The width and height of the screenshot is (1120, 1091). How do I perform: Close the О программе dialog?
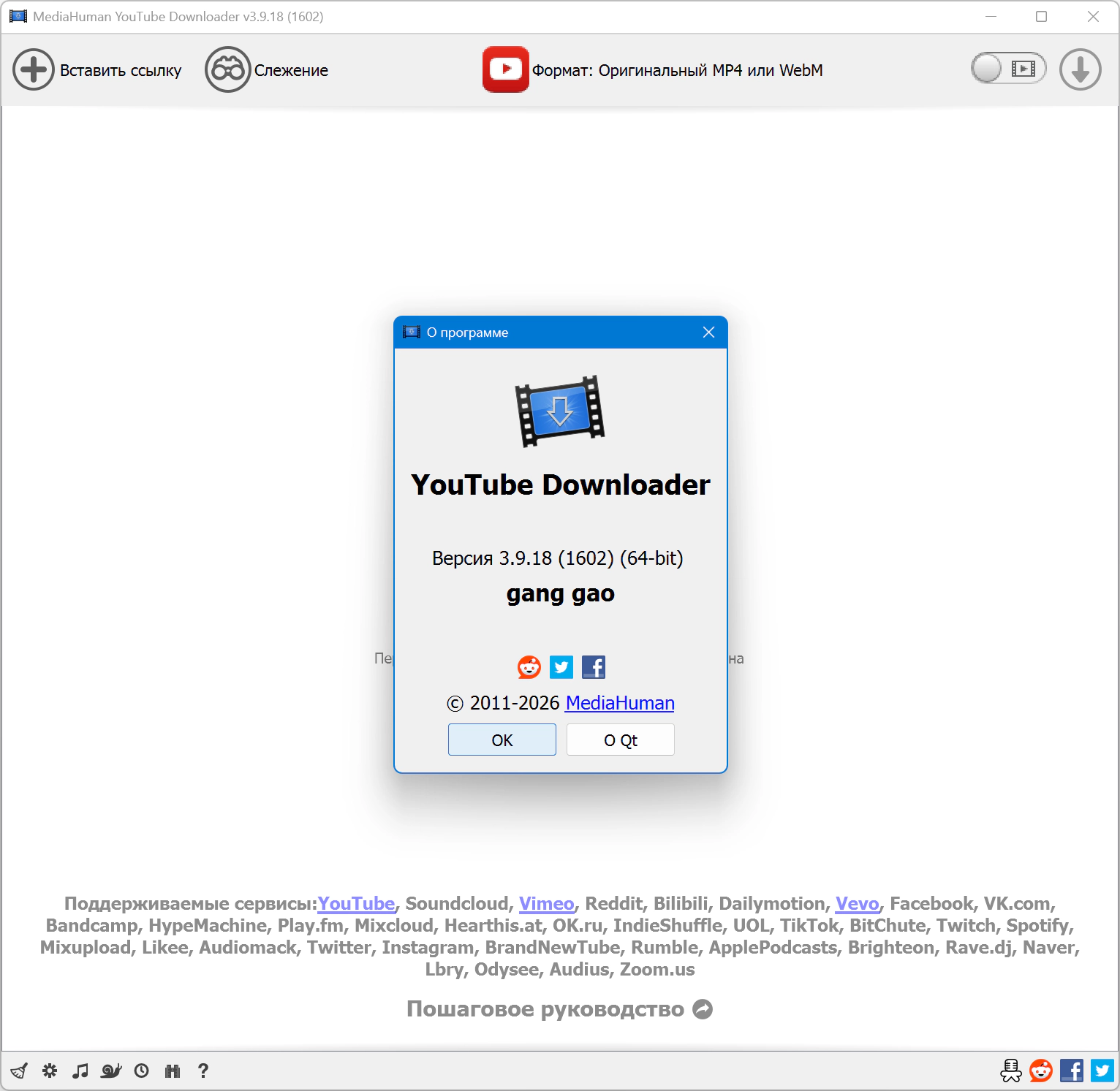click(708, 332)
